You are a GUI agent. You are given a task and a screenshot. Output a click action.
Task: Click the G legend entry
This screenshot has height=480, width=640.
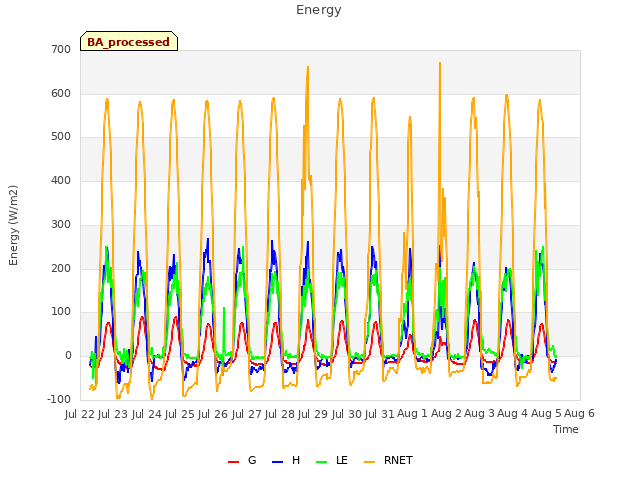pos(242,460)
